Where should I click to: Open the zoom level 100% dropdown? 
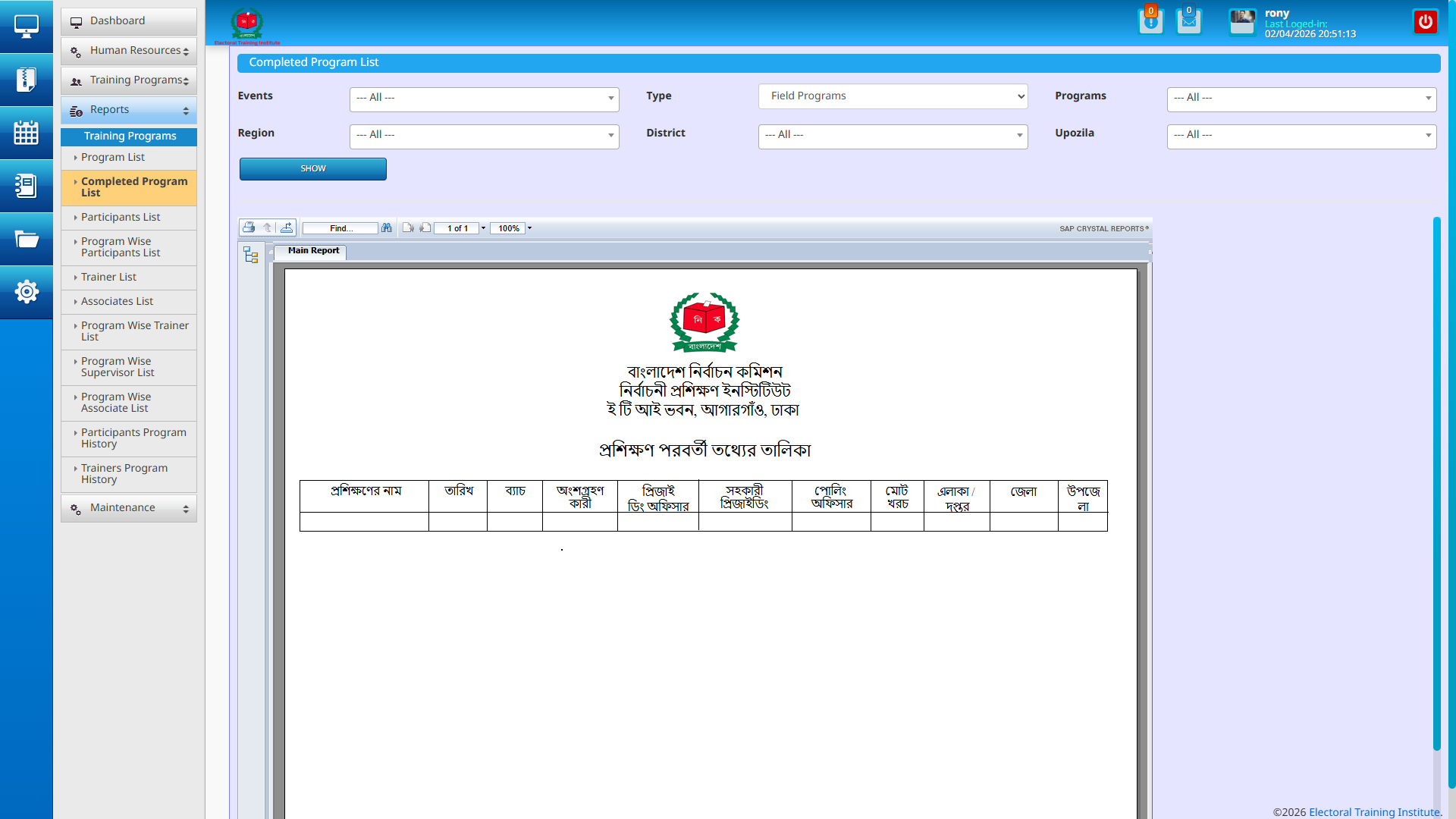[x=529, y=228]
